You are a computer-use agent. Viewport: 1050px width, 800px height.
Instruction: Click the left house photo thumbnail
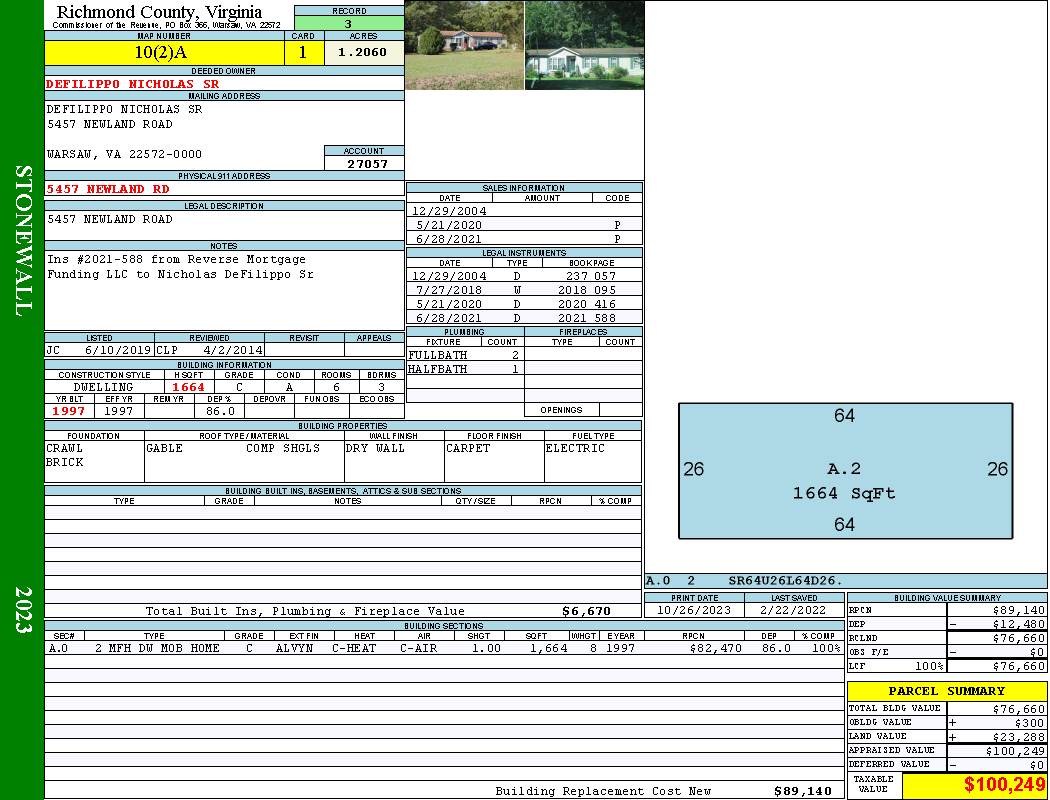coord(464,45)
